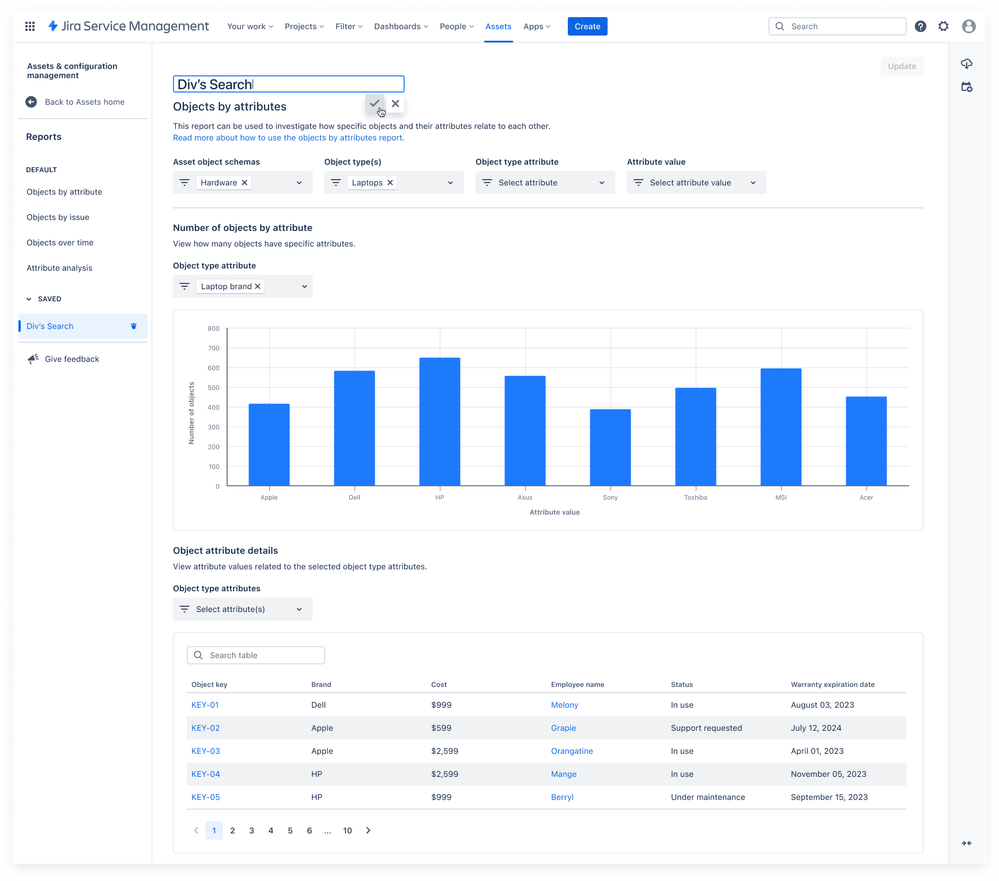Focus the top Search field

837,26
